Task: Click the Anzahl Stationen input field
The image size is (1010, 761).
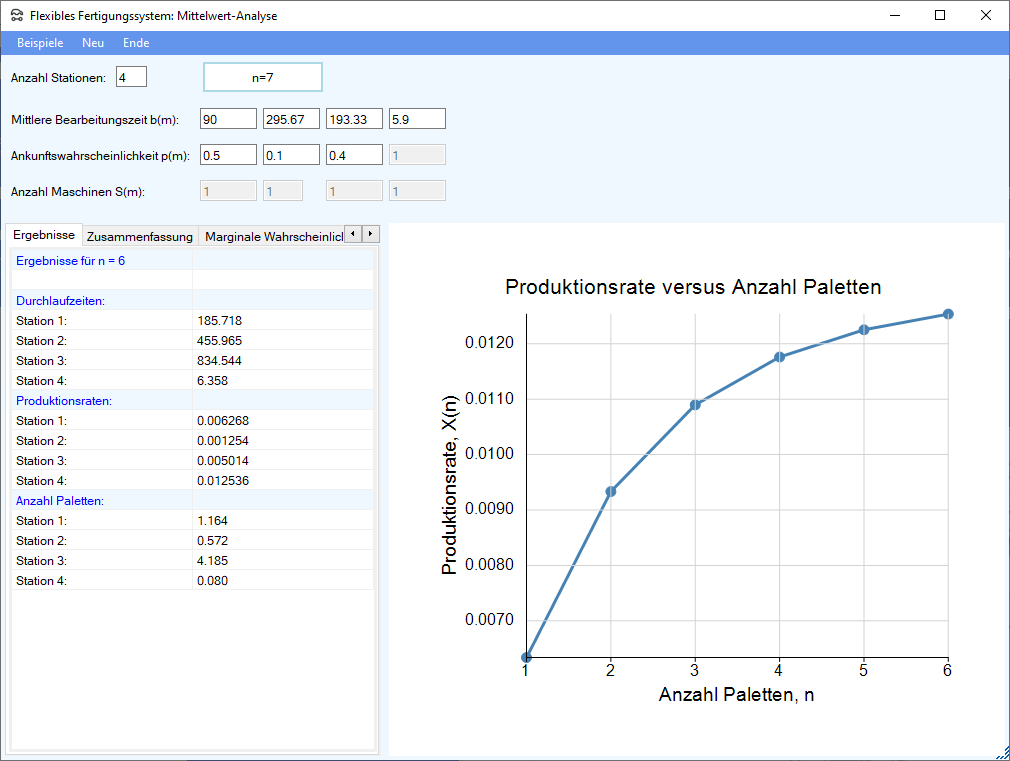Action: pos(131,77)
